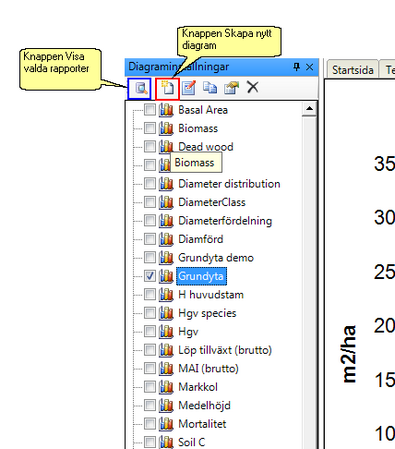
Task: Click the chart icon next to DiameterClass
Action: pos(166,202)
